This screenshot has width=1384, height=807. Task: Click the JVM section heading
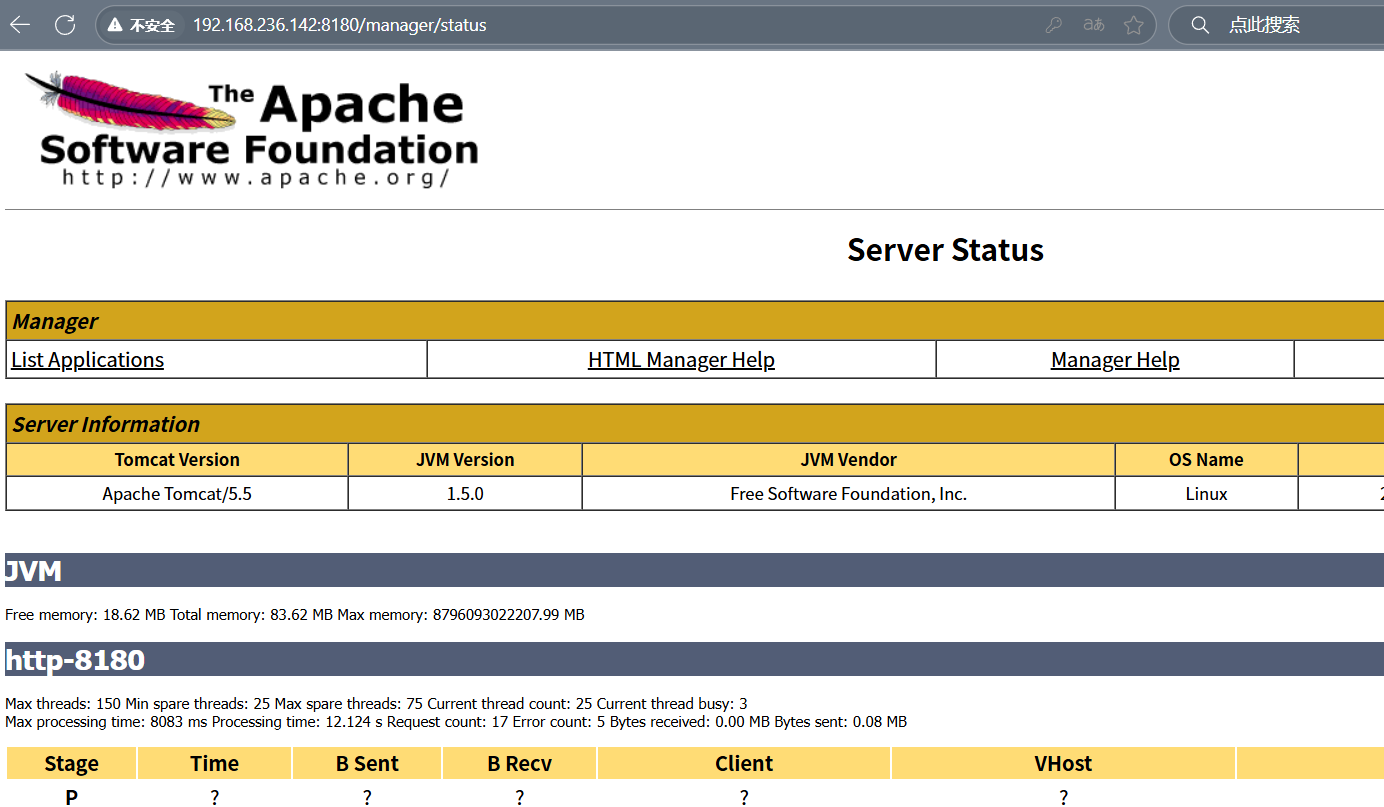tap(694, 570)
